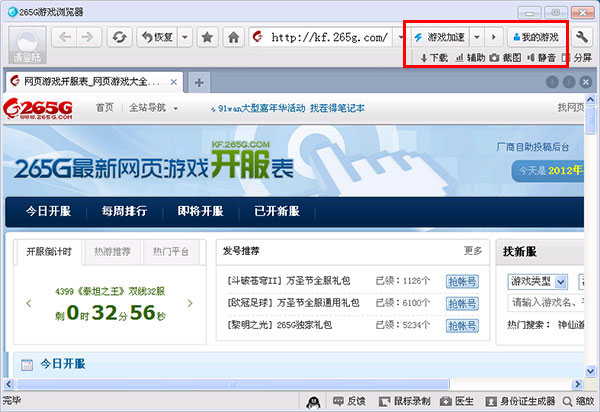Image resolution: width=600 pixels, height=412 pixels.
Task: Reload the page with refresh icon
Action: 119,37
